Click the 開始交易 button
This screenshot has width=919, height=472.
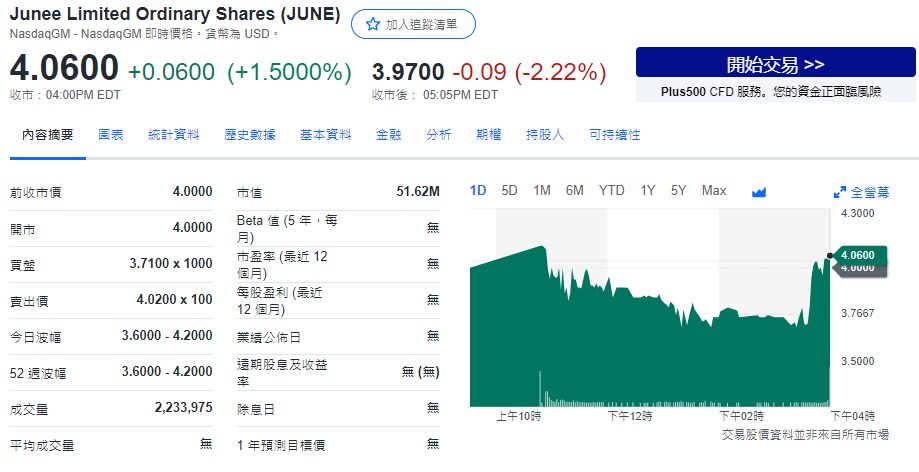click(x=775, y=65)
